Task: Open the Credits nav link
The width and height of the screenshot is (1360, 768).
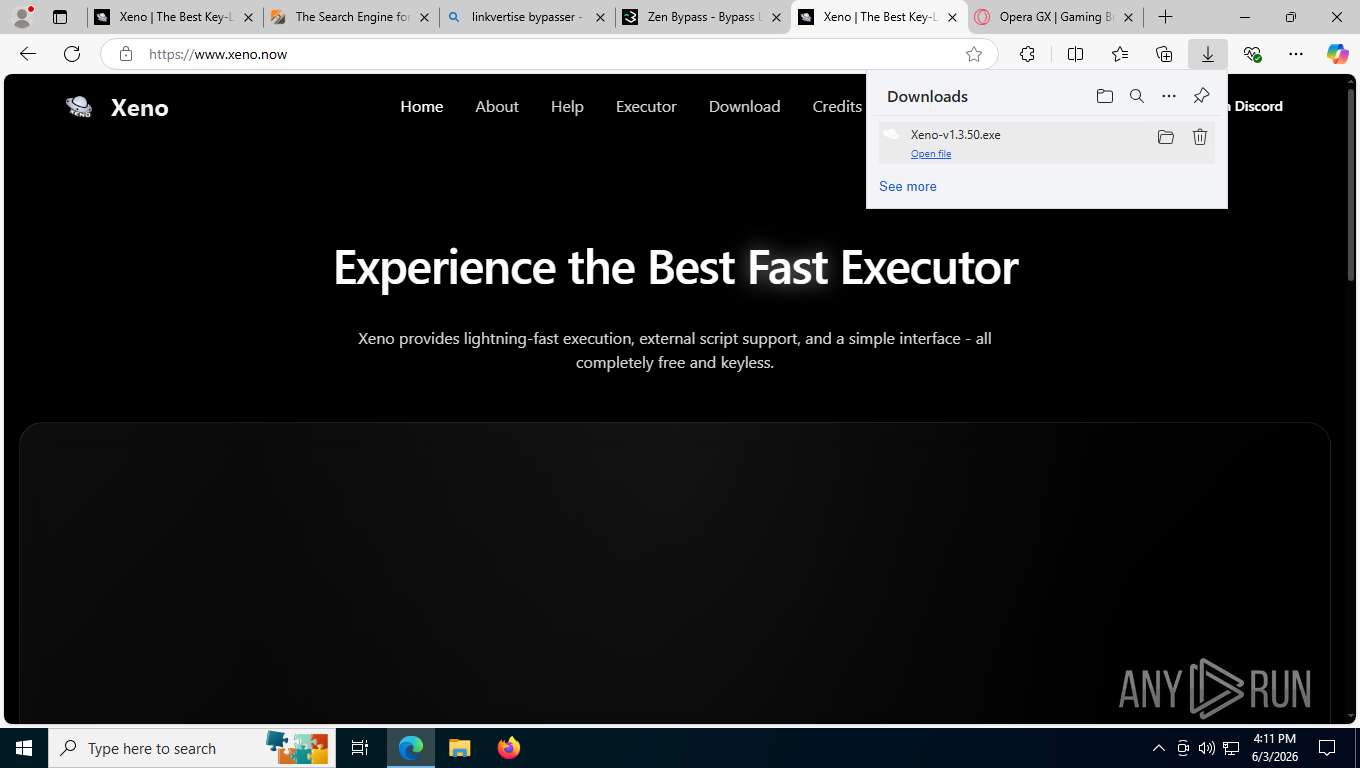Action: point(837,106)
